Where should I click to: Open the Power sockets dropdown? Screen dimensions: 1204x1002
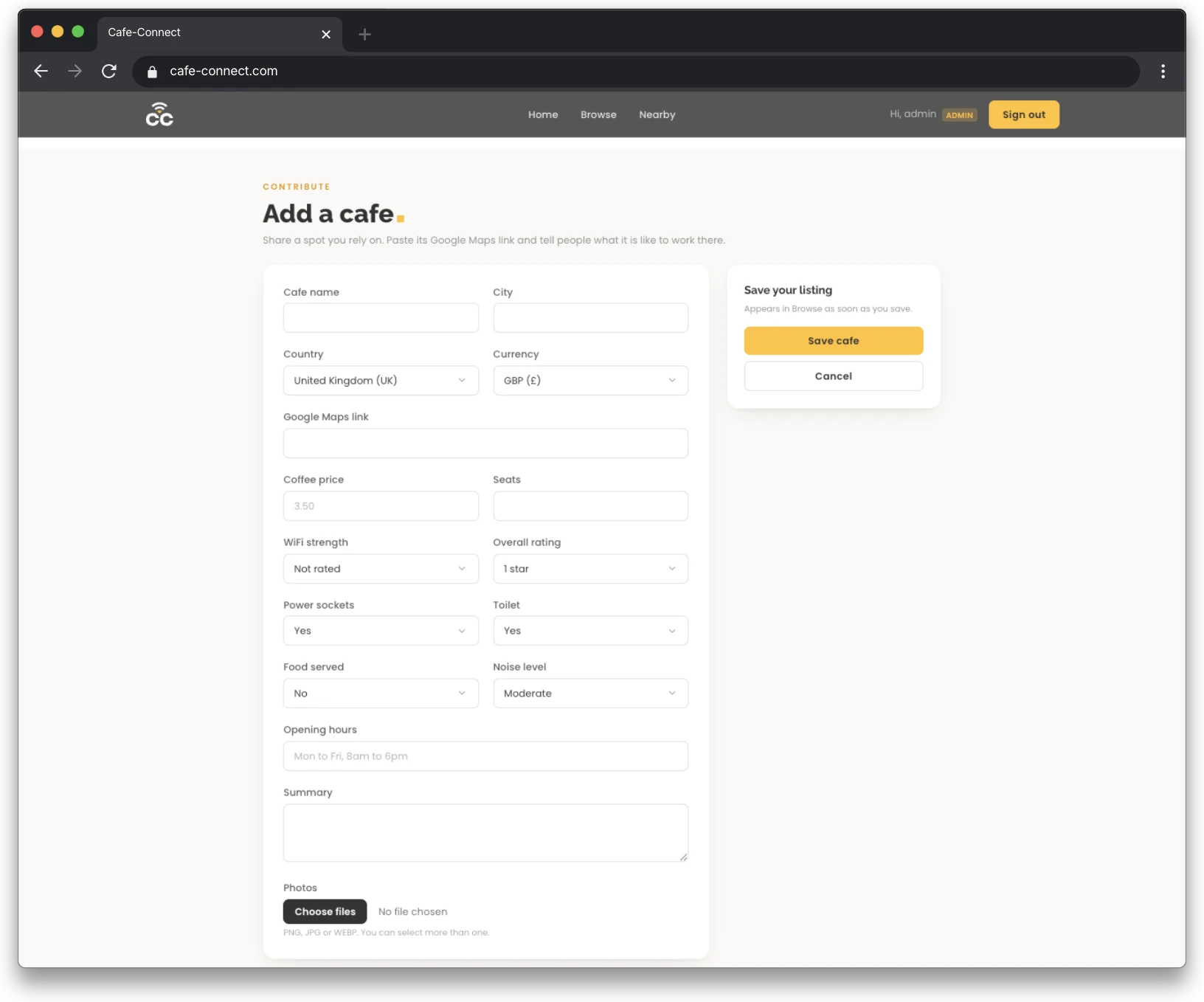[x=381, y=631]
